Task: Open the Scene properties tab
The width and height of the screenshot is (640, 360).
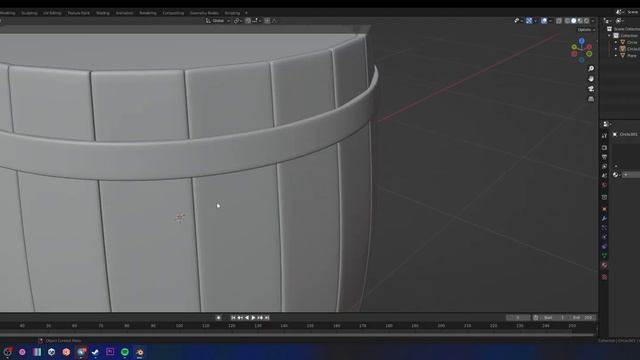Action: click(x=604, y=176)
